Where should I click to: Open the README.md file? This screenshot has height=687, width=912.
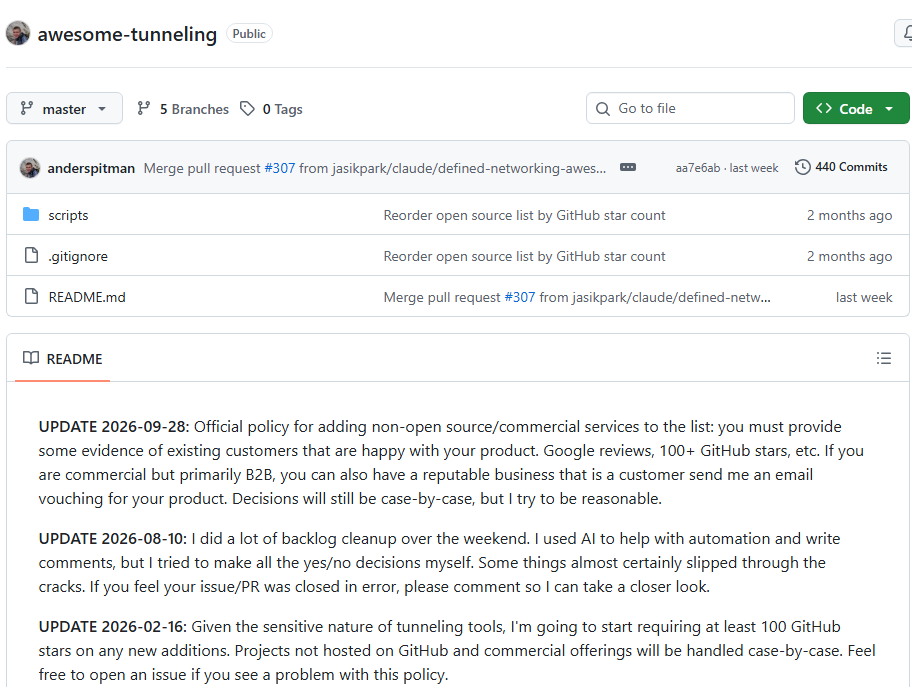pos(87,297)
